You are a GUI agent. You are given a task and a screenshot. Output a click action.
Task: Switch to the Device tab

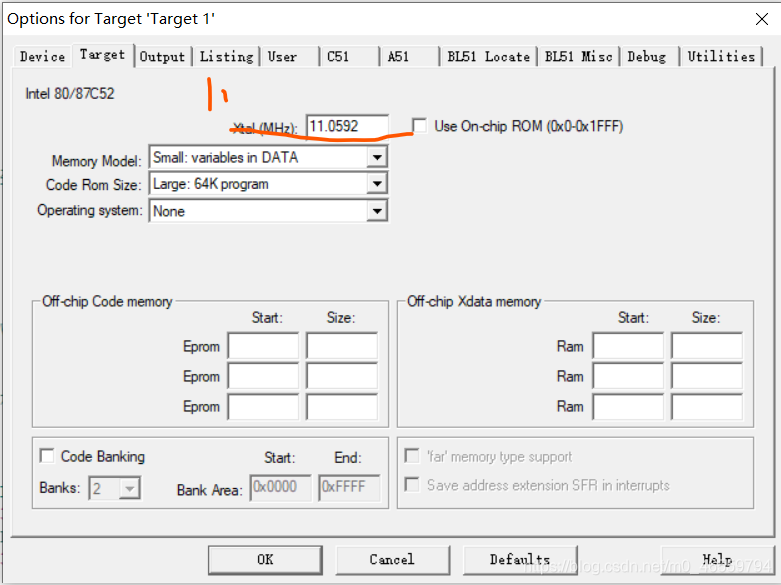coord(43,57)
